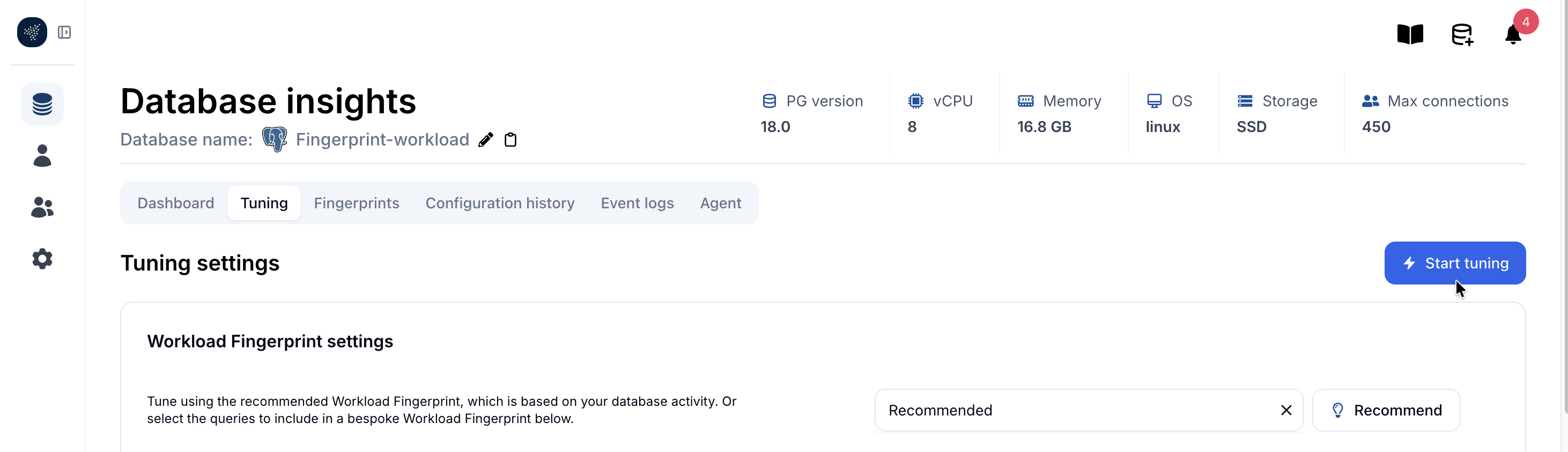Open documentation book icon
The width and height of the screenshot is (1568, 452).
[x=1410, y=35]
